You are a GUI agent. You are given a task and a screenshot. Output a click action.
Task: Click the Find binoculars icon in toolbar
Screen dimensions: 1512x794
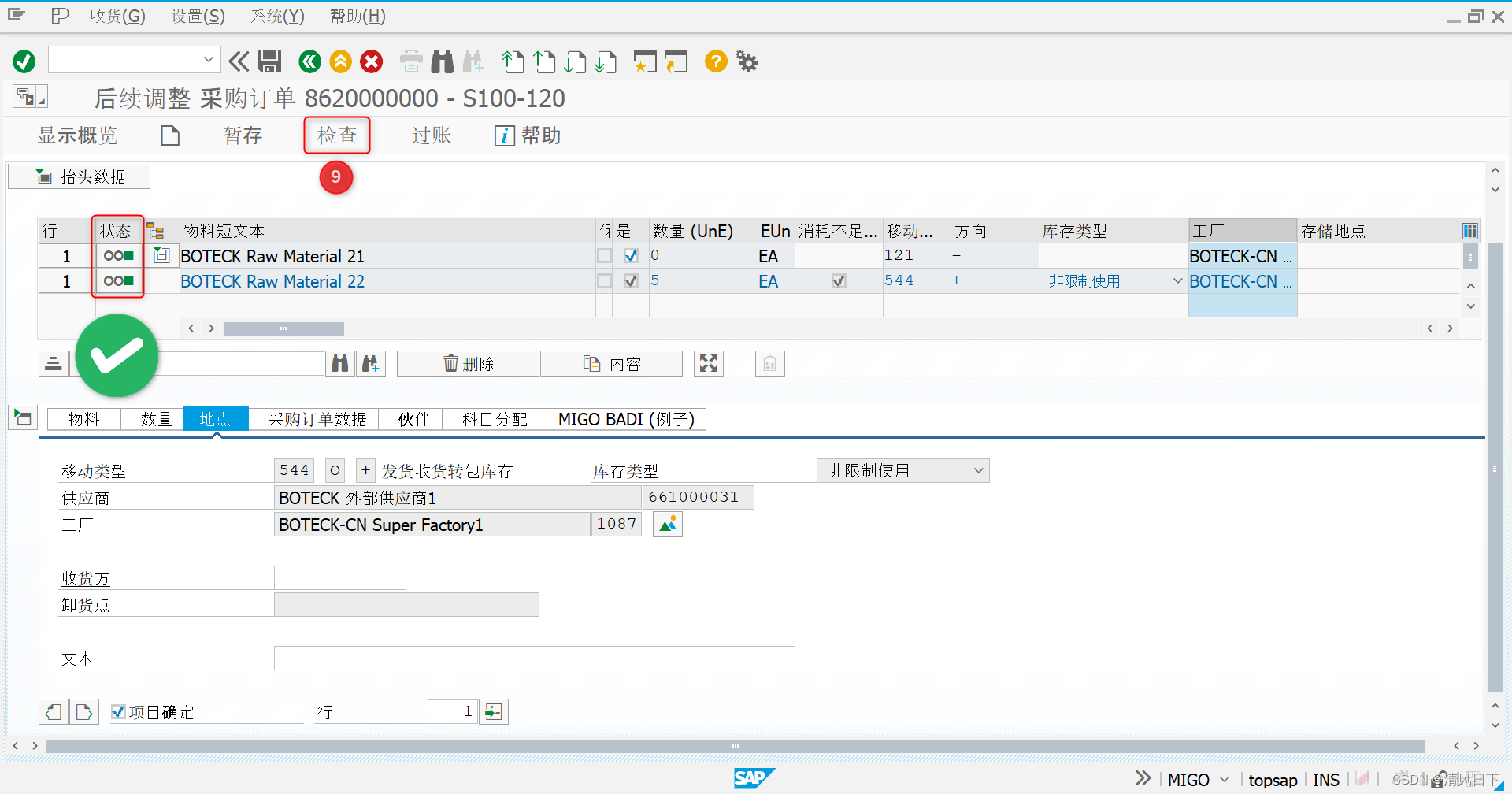point(443,61)
